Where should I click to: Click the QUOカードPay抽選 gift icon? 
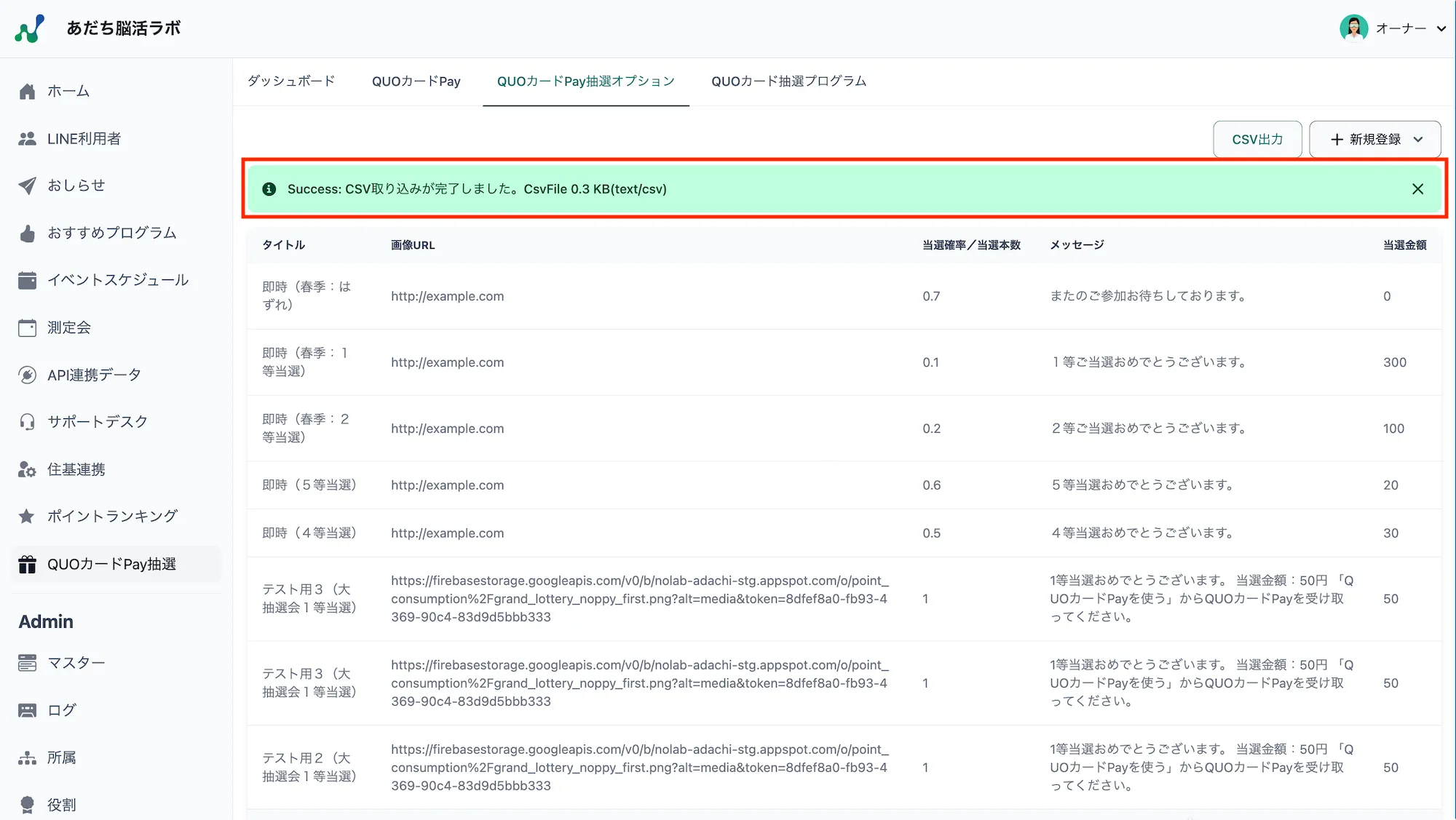(x=27, y=564)
